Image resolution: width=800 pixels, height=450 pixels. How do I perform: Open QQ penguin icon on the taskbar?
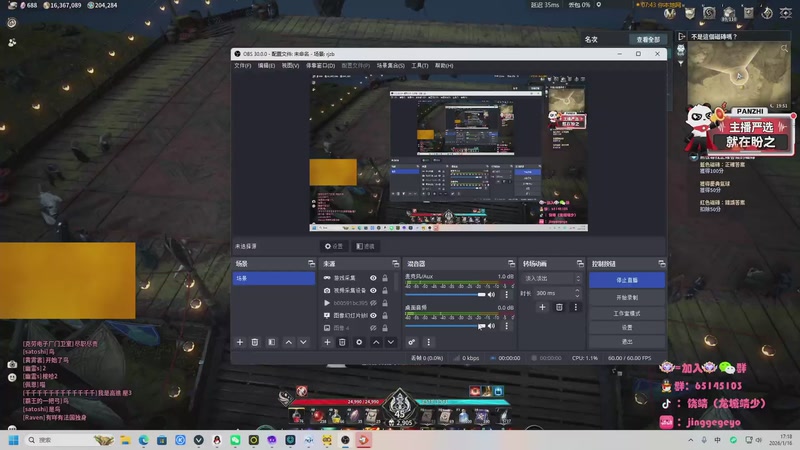click(217, 440)
